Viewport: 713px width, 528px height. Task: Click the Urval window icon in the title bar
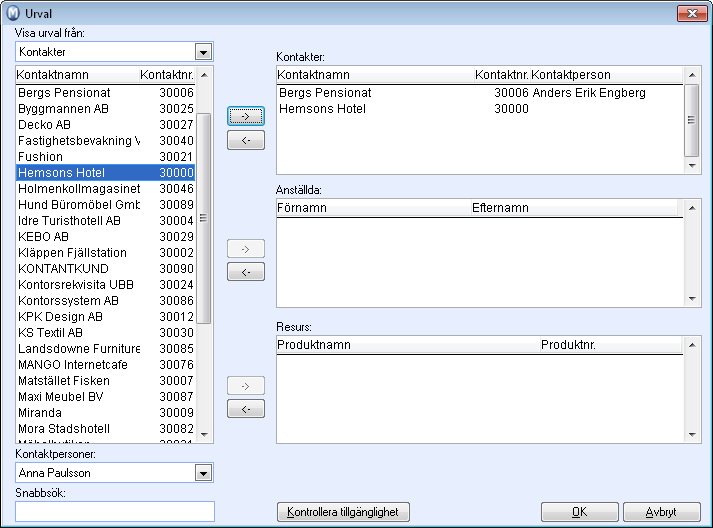13,13
